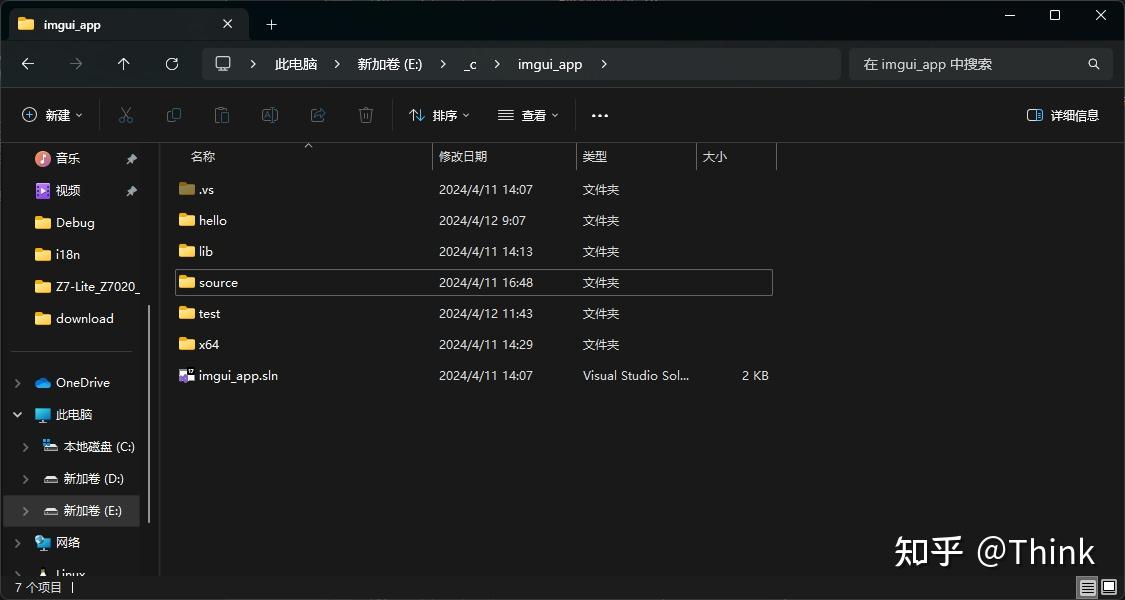This screenshot has width=1125, height=600.
Task: Select the imgui_app.sln solution file icon
Action: 187,375
